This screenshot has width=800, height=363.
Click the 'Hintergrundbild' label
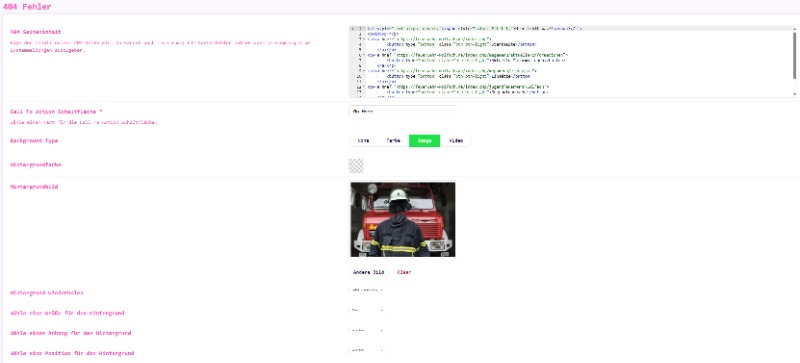coord(34,187)
